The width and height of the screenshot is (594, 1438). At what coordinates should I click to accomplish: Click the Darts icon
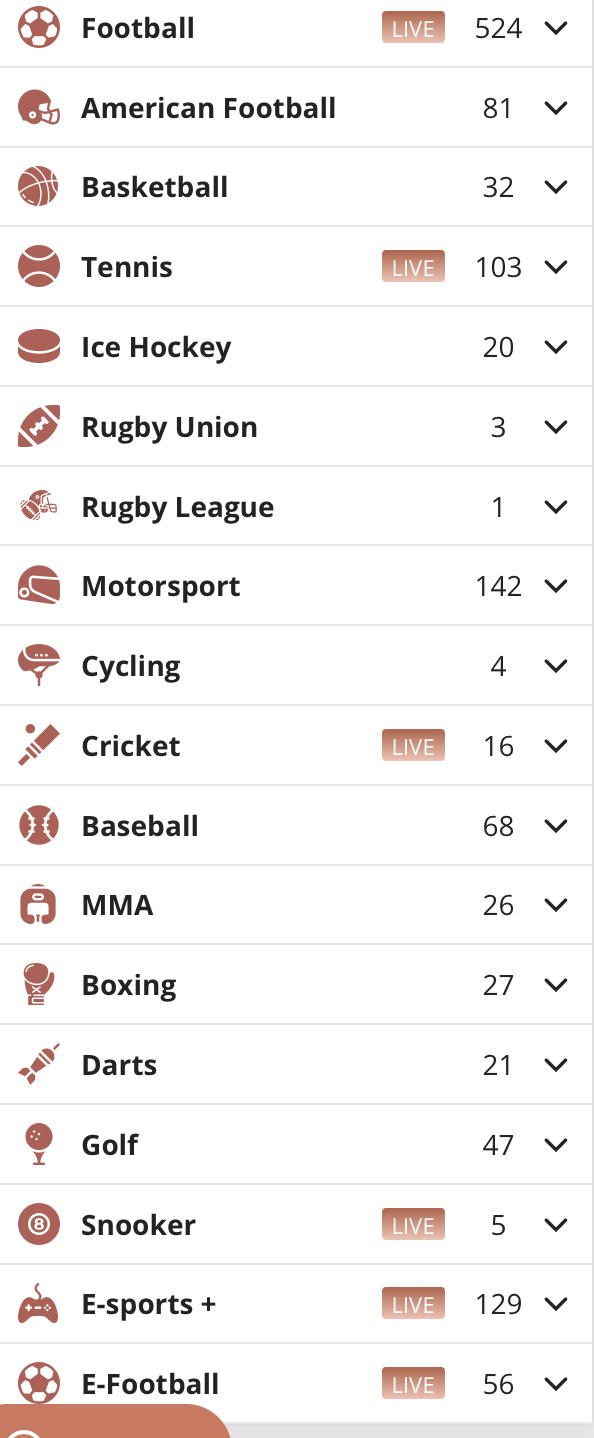39,1065
